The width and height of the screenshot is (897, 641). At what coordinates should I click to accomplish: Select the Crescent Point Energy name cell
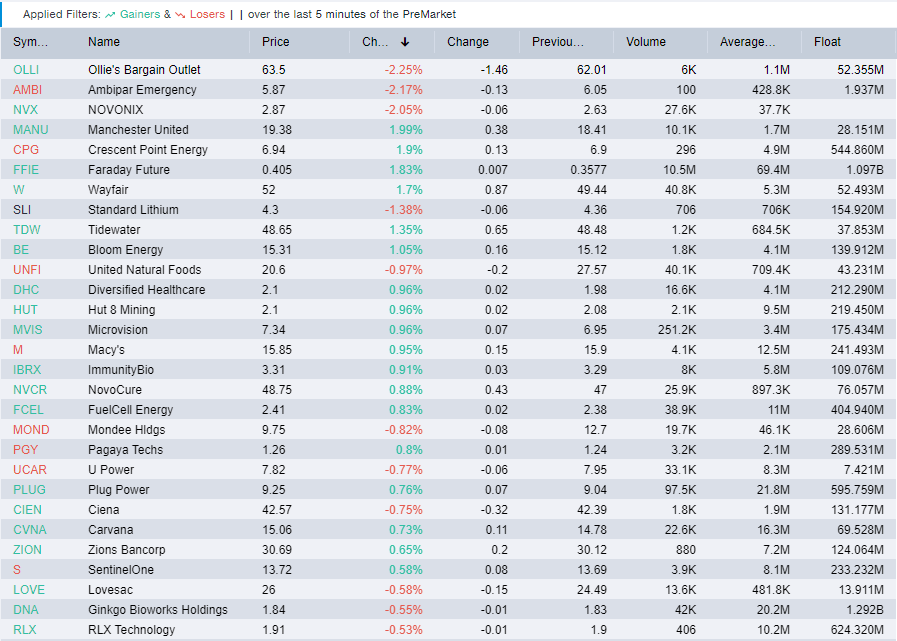coord(148,150)
